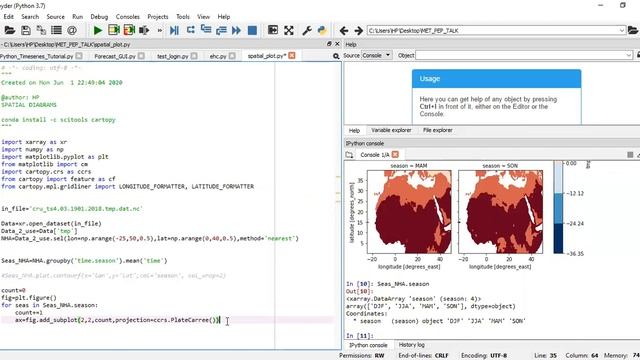Switch to ehc.py editor tab
Screen dimensions: 640x360
tap(218, 56)
